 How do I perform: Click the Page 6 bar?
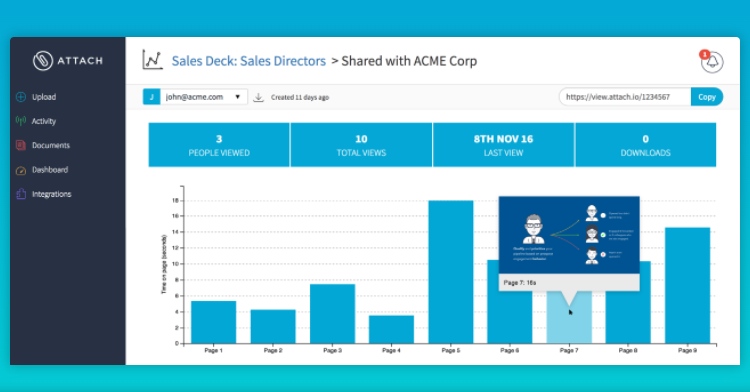[509, 317]
